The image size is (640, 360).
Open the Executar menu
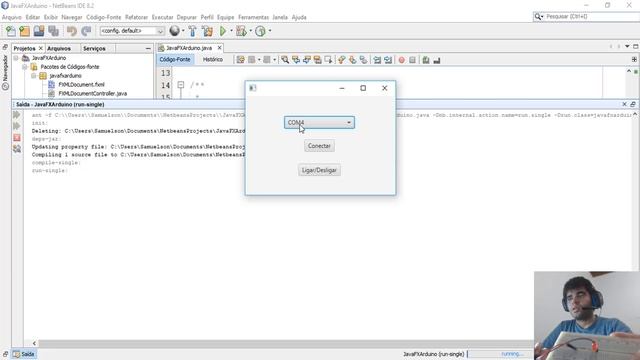[162, 17]
